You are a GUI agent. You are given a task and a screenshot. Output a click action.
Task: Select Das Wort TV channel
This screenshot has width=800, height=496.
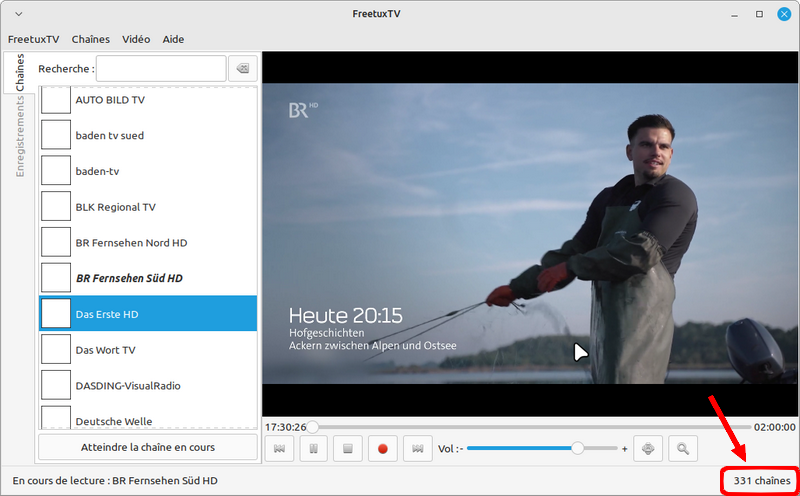tap(148, 350)
